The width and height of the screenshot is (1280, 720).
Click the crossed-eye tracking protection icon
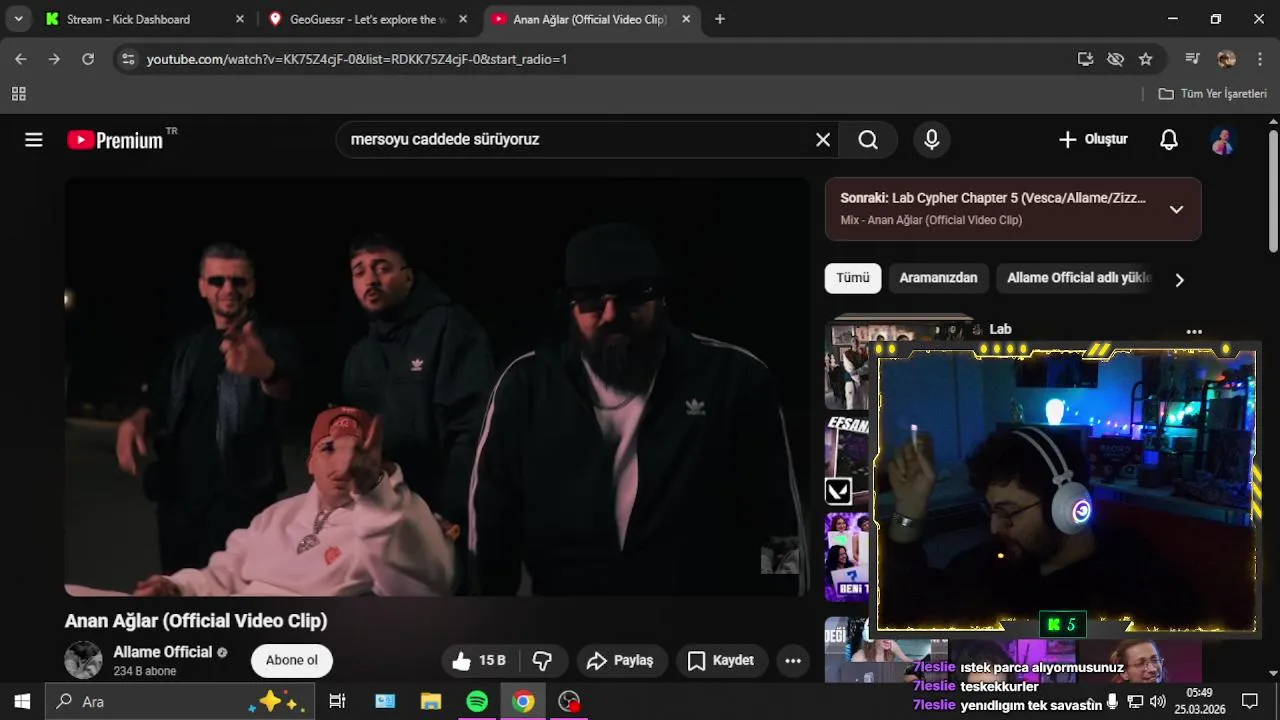pyautogui.click(x=1116, y=59)
